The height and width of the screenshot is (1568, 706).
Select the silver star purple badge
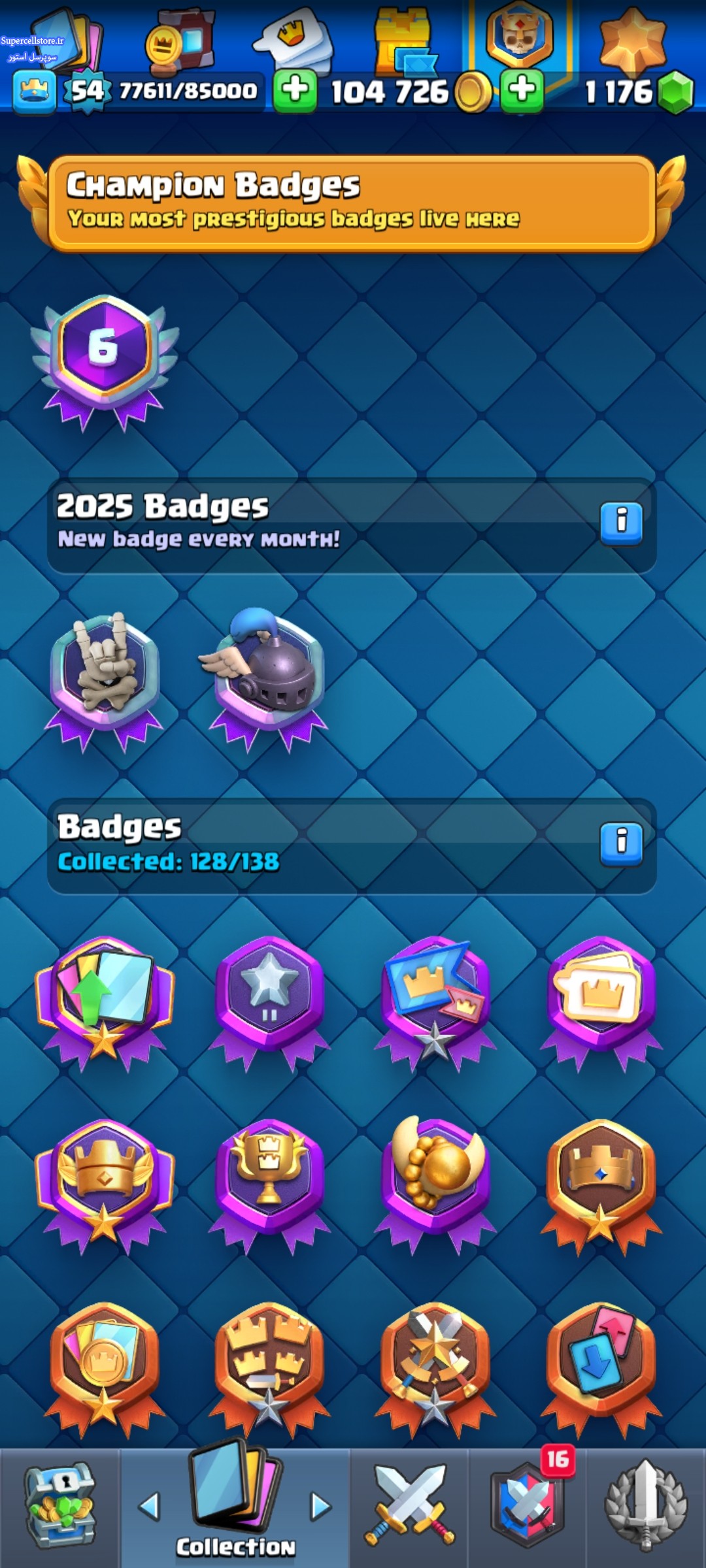(x=269, y=1003)
